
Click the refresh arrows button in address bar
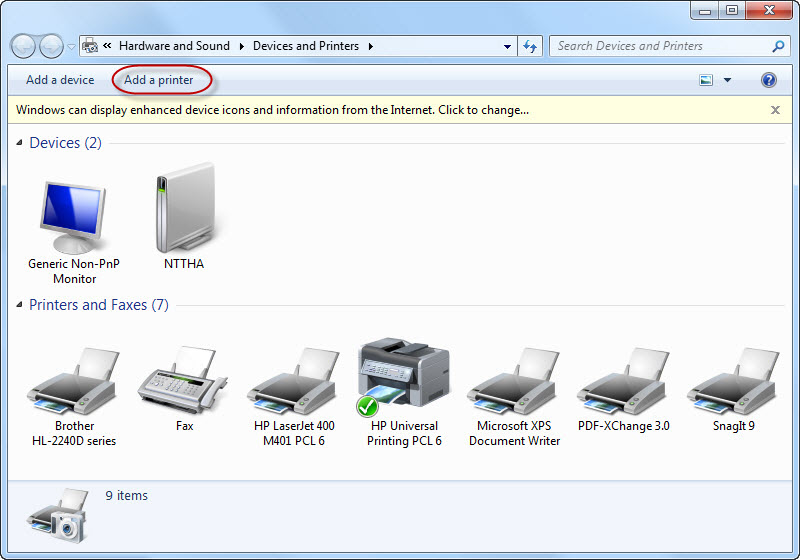(530, 46)
